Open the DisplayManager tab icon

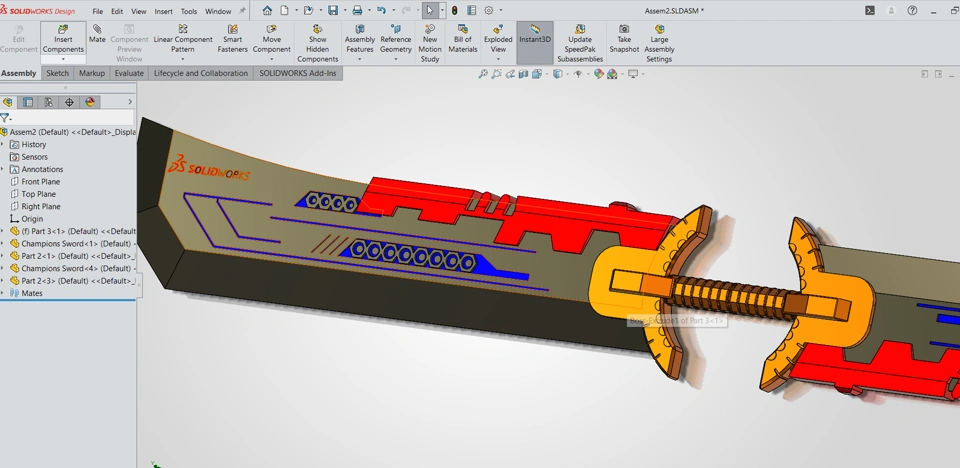tap(90, 102)
